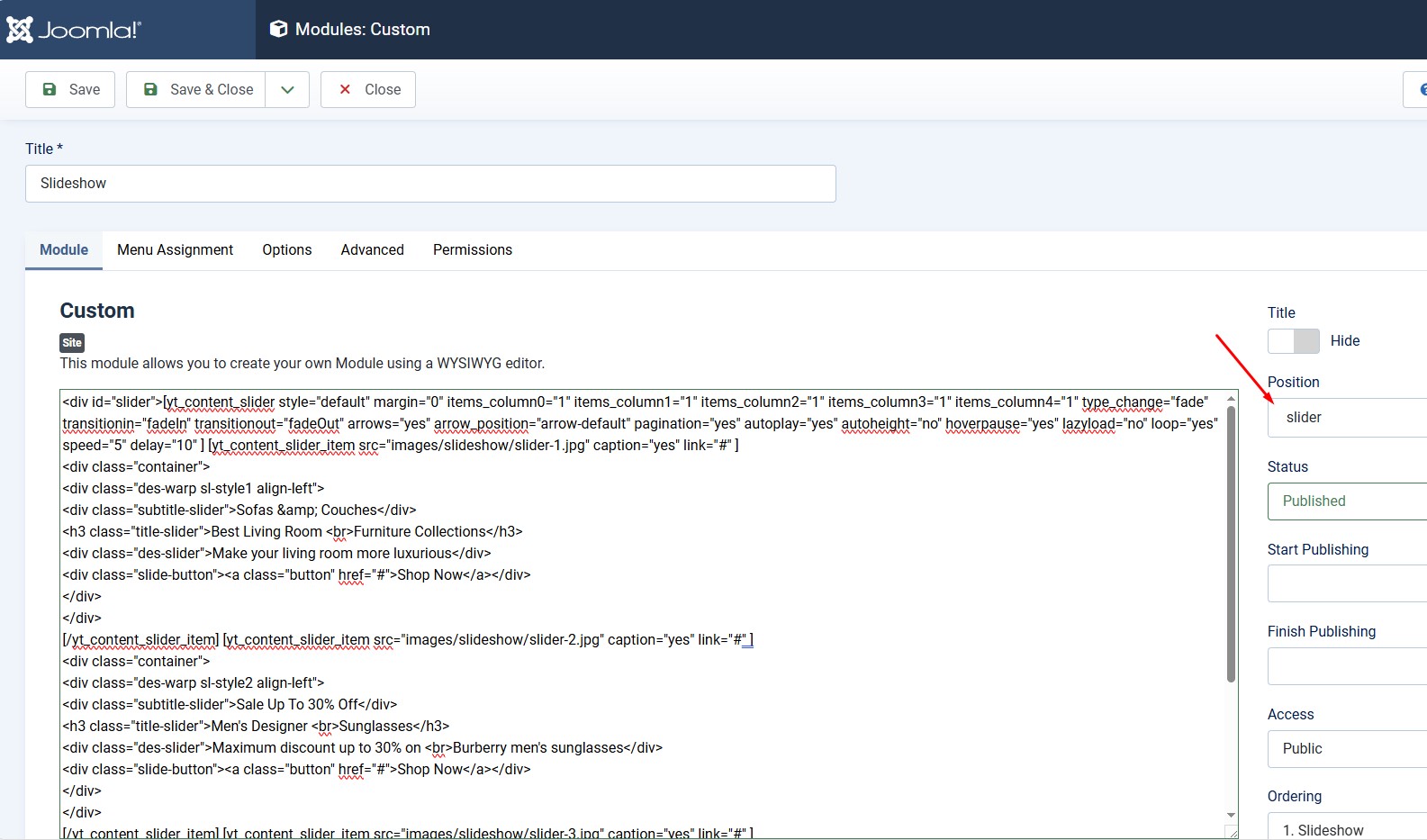Switch to the Menu Assignment tab
Image resolution: width=1427 pixels, height=840 pixels.
(175, 250)
